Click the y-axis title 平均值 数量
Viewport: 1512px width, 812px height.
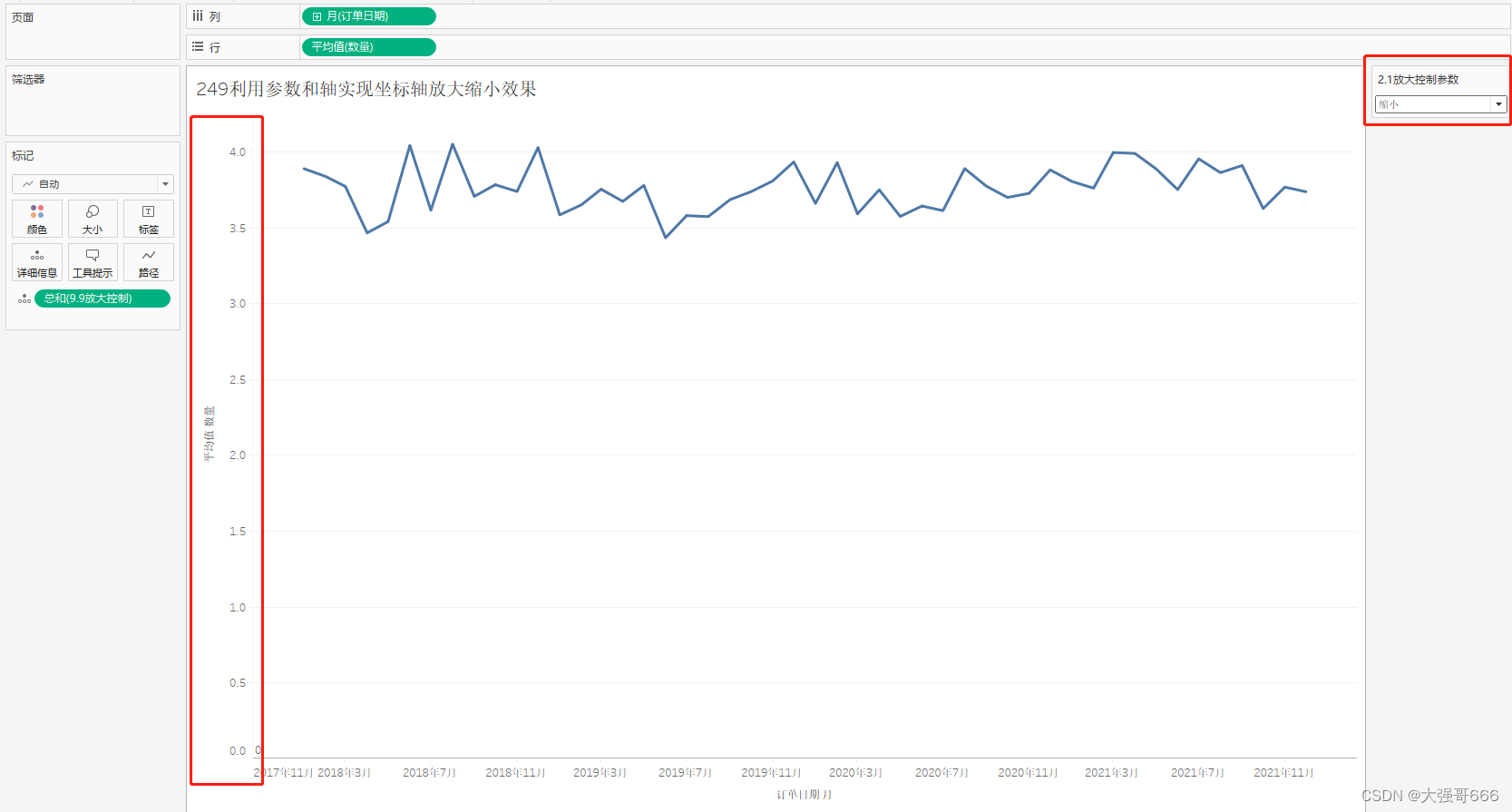pyautogui.click(x=210, y=434)
